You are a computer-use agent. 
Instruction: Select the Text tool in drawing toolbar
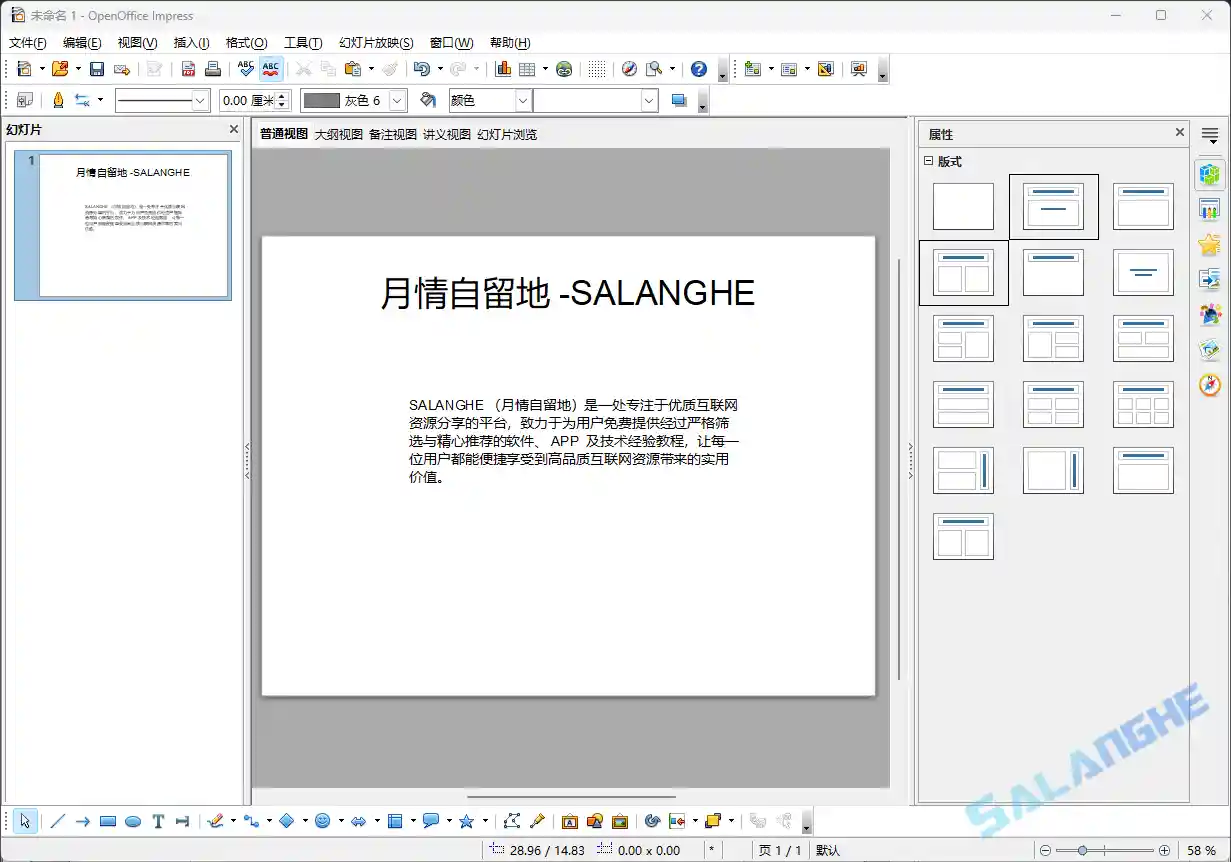pos(158,820)
